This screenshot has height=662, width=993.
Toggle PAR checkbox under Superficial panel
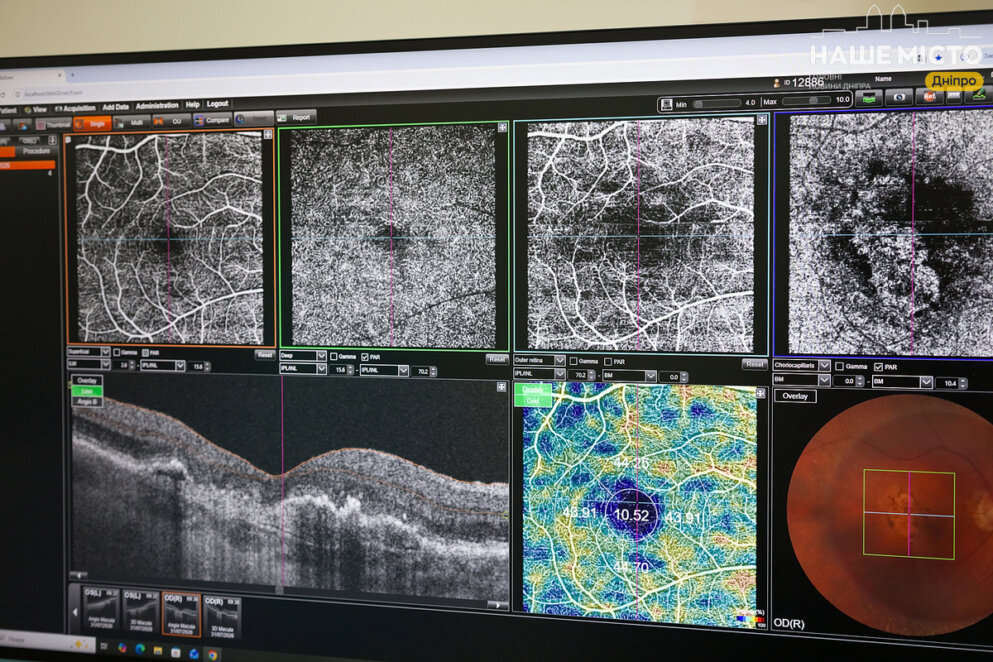tap(146, 353)
